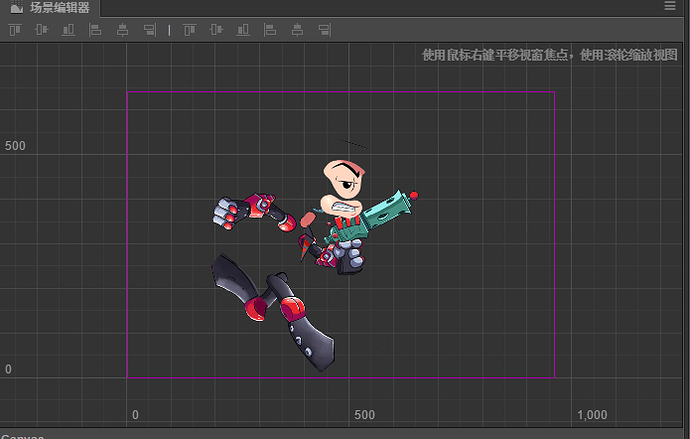Open the panel hamburger menu
Screen dimensions: 690x439
tap(670, 7)
